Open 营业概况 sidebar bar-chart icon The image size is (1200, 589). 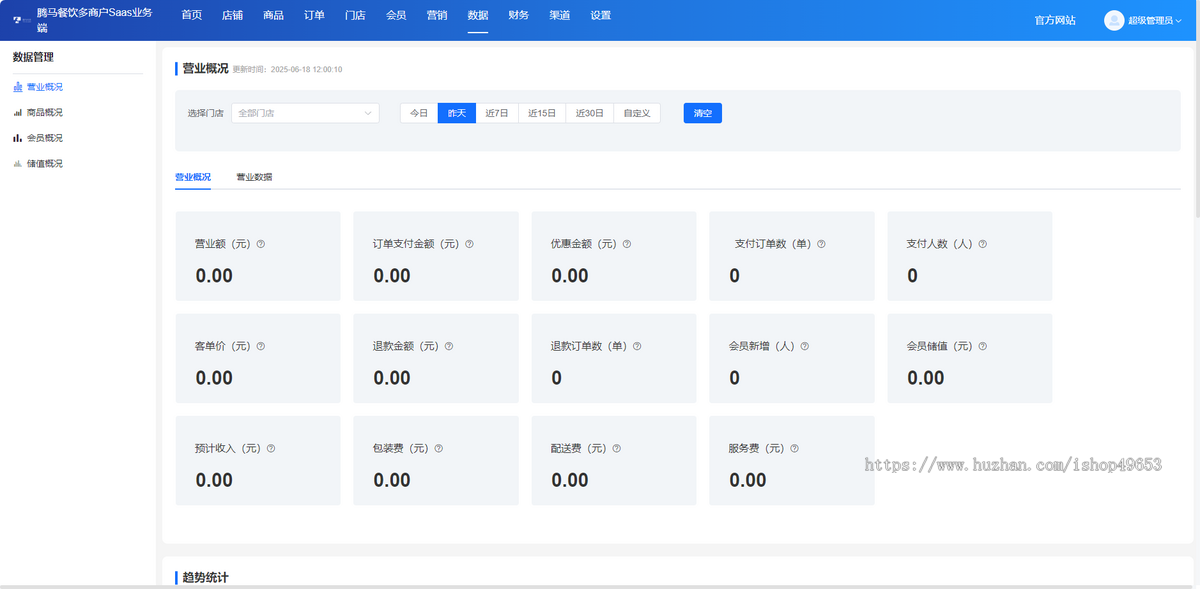point(17,87)
